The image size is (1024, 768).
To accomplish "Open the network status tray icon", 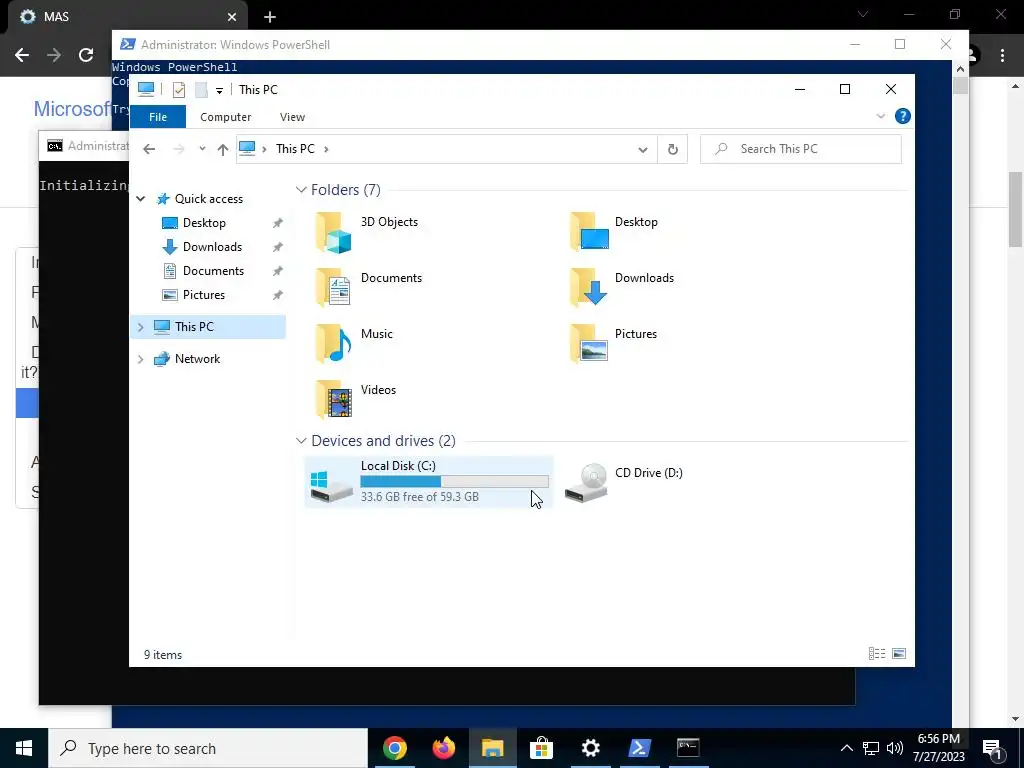I will (x=871, y=748).
